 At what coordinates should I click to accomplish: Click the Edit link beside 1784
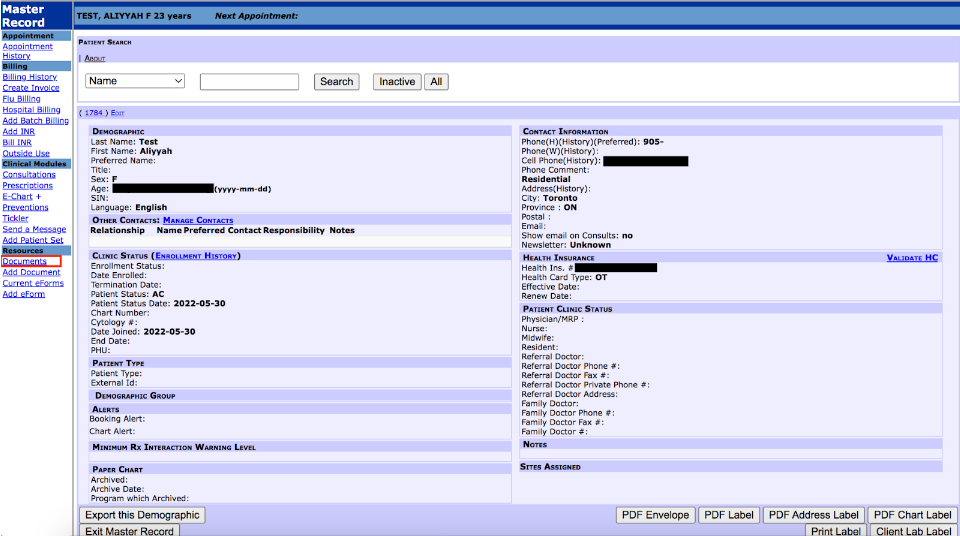pos(118,113)
